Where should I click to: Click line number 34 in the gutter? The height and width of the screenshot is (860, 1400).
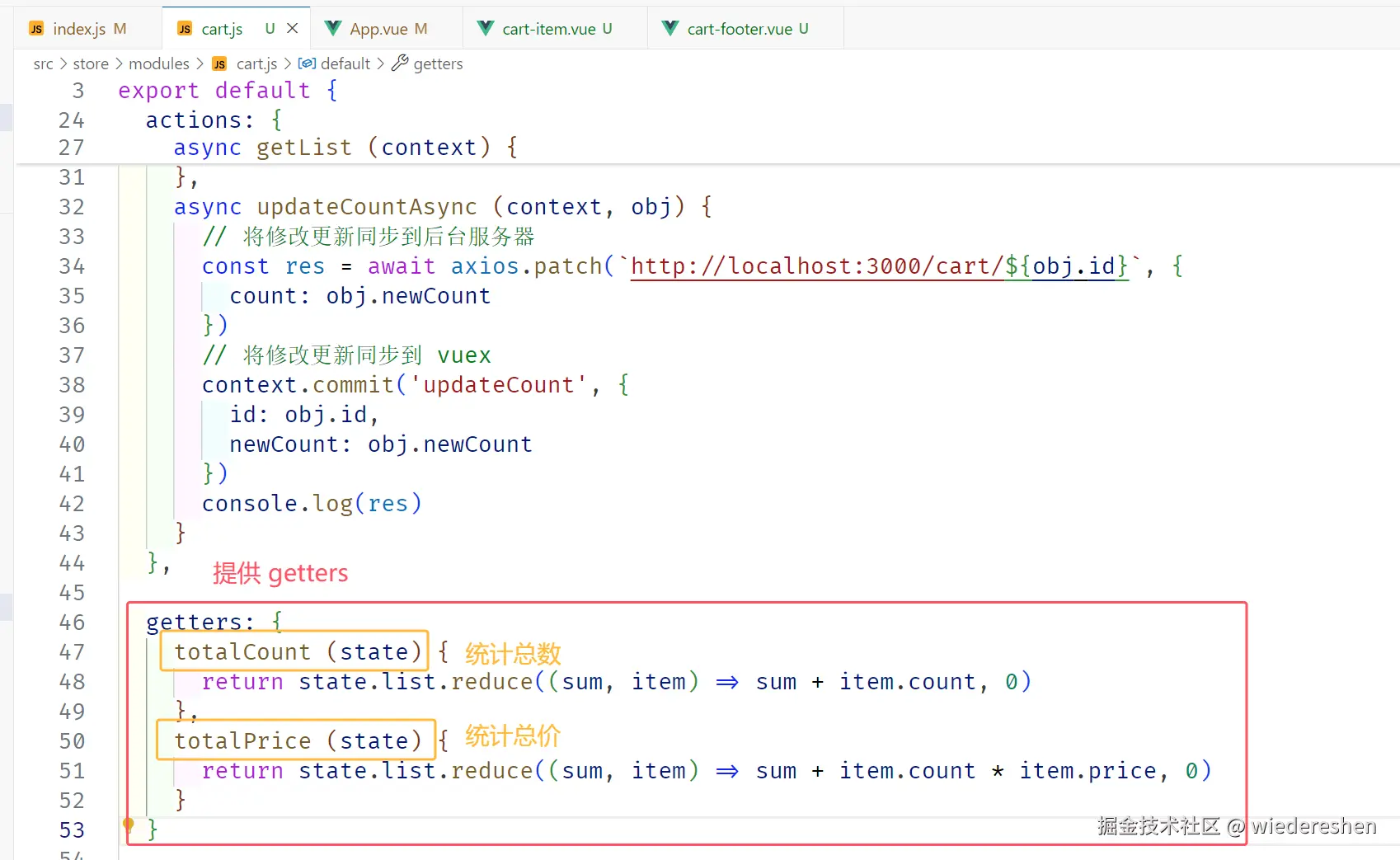point(72,266)
